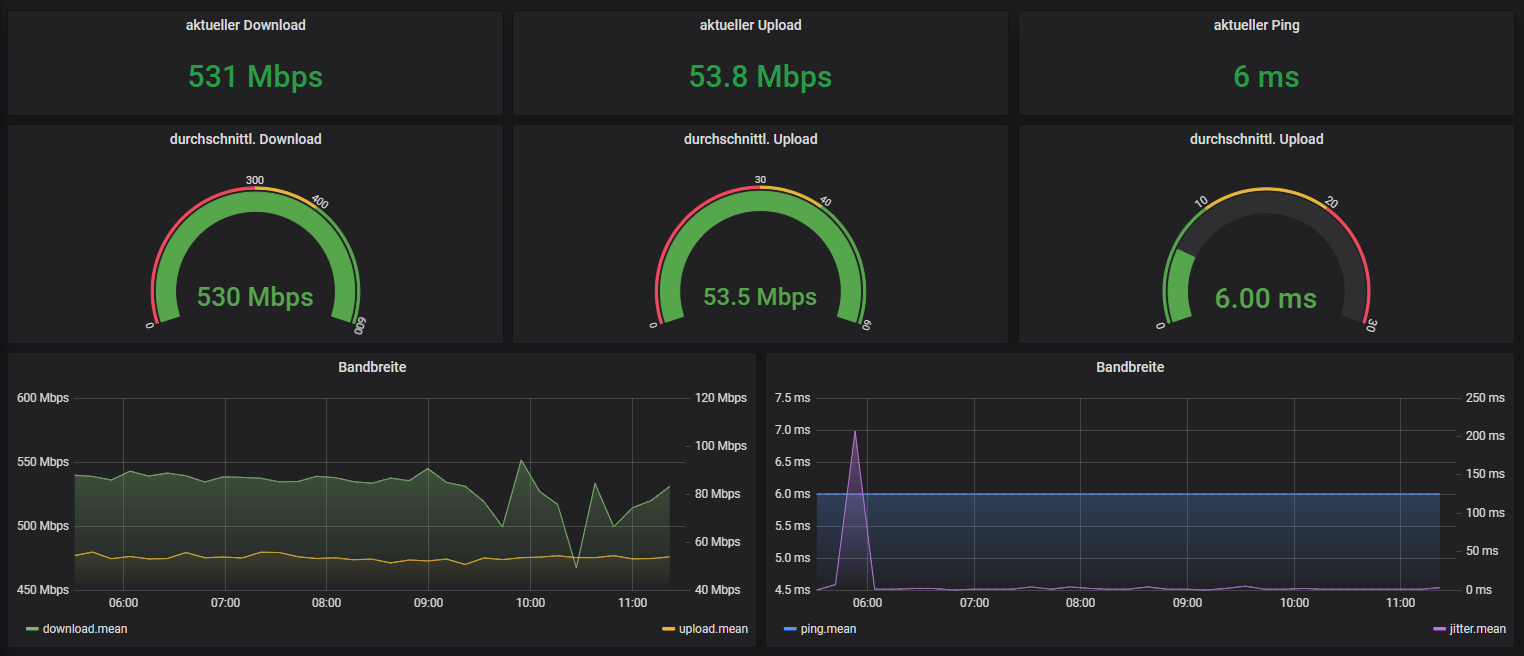Click the download line peak near 10:00
The image size is (1524, 656).
[x=521, y=460]
